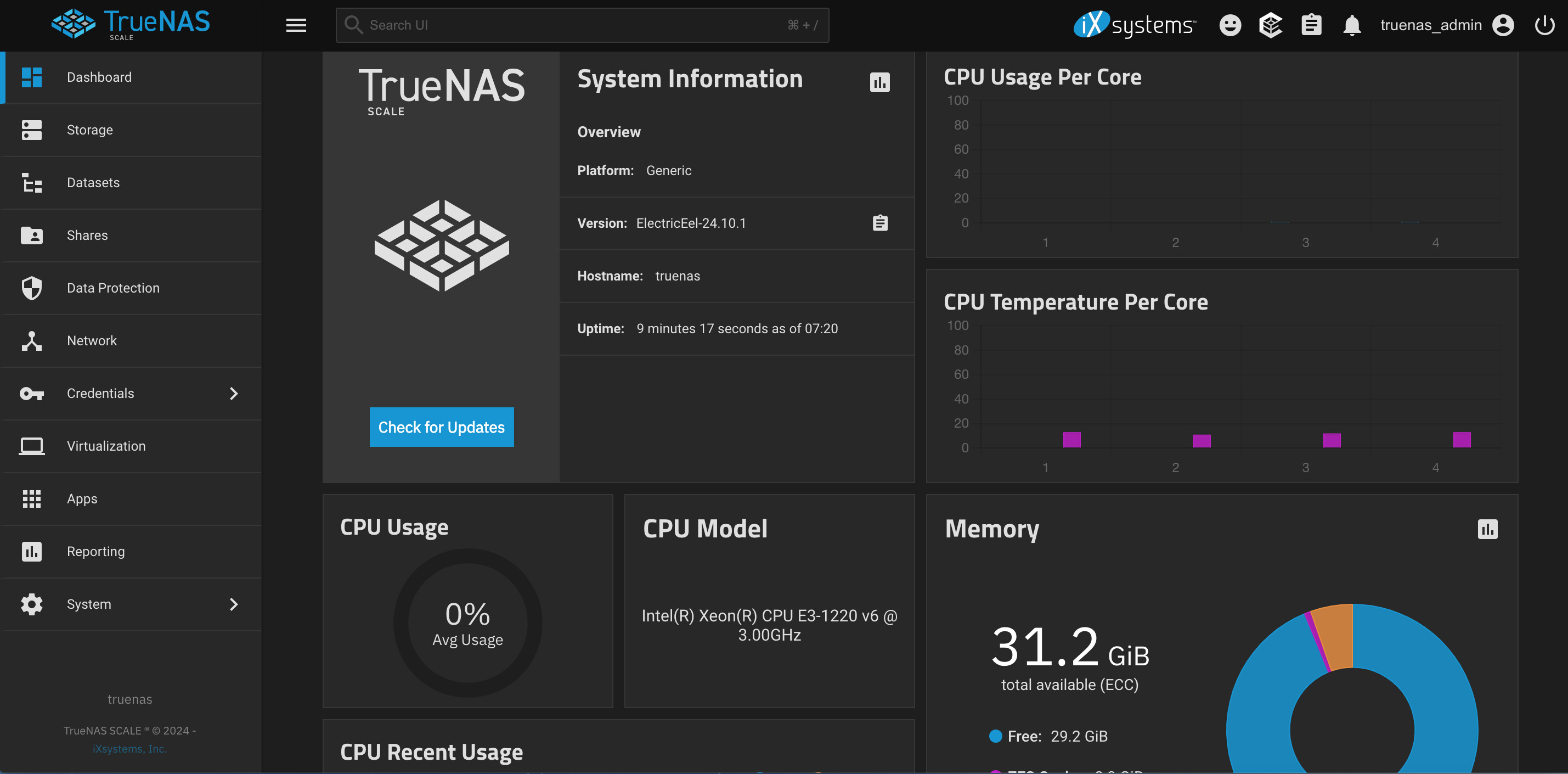1568x774 pixels.
Task: Click the Dashboard grid icon
Action: pos(32,77)
